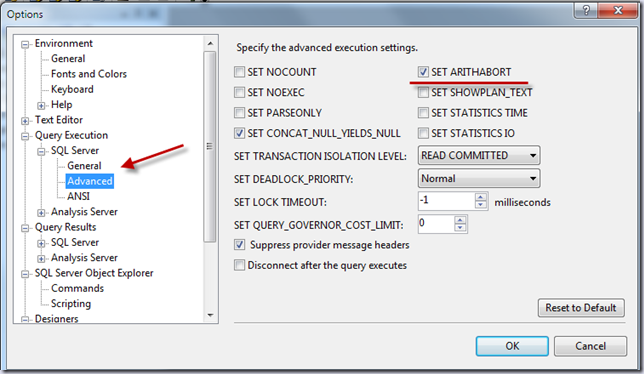644x374 pixels.
Task: Collapse SQL Server under Query Execution
Action: (x=41, y=151)
